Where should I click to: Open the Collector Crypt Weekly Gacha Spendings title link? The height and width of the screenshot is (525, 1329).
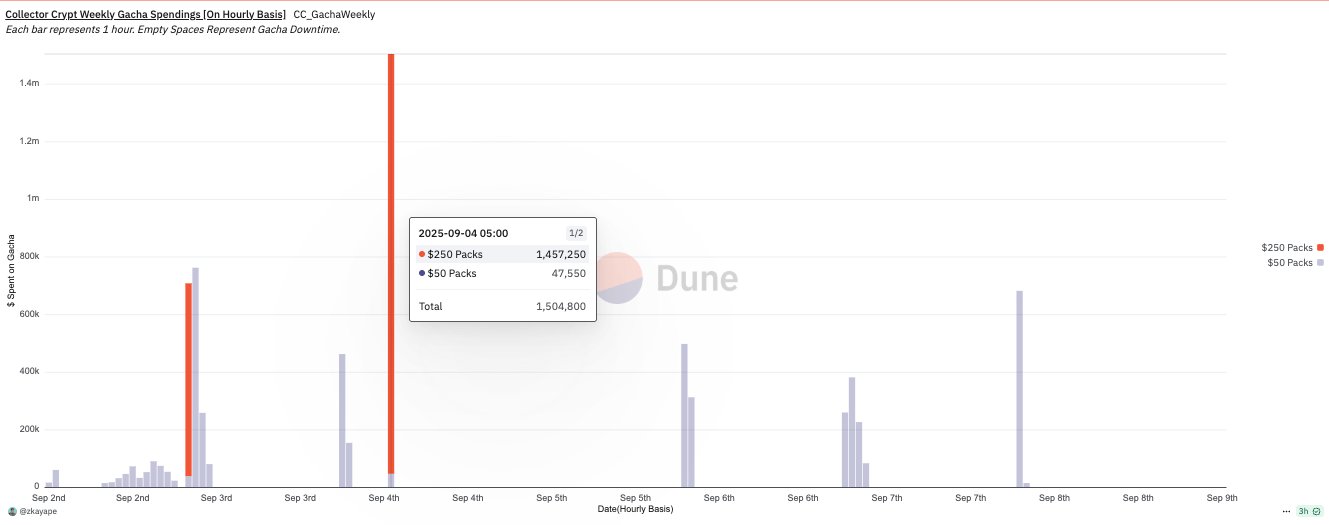(146, 15)
